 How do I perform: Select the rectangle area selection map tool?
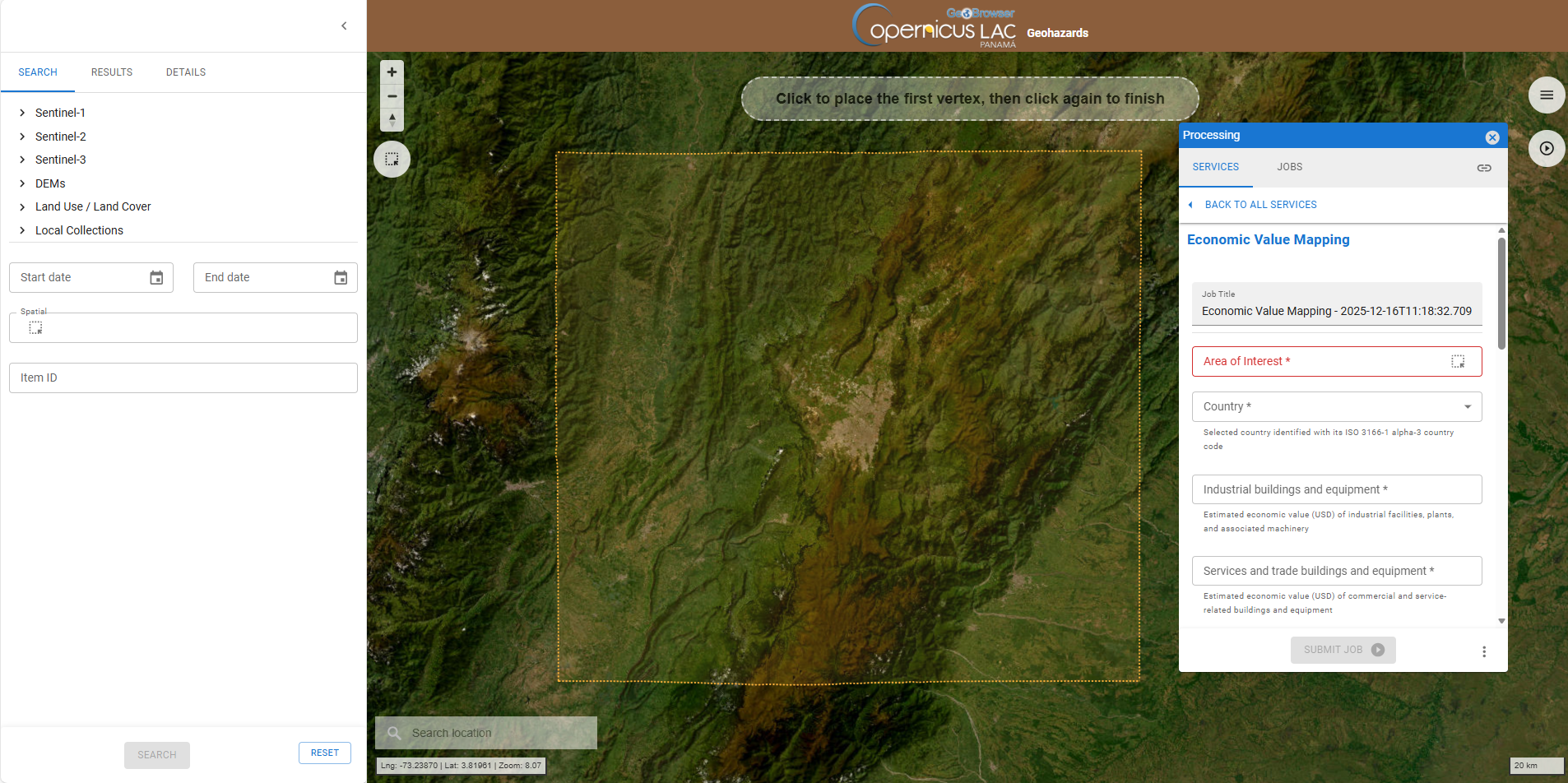[392, 160]
